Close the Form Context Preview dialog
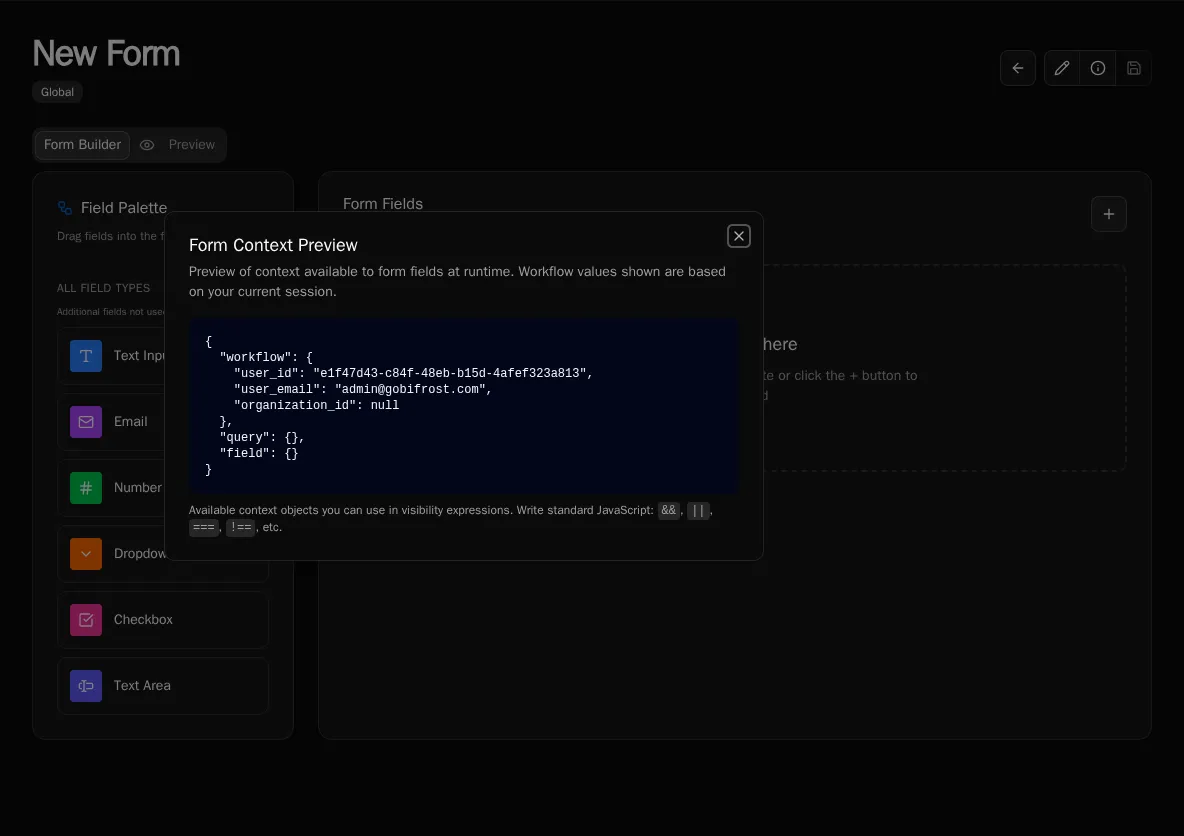 [x=738, y=236]
